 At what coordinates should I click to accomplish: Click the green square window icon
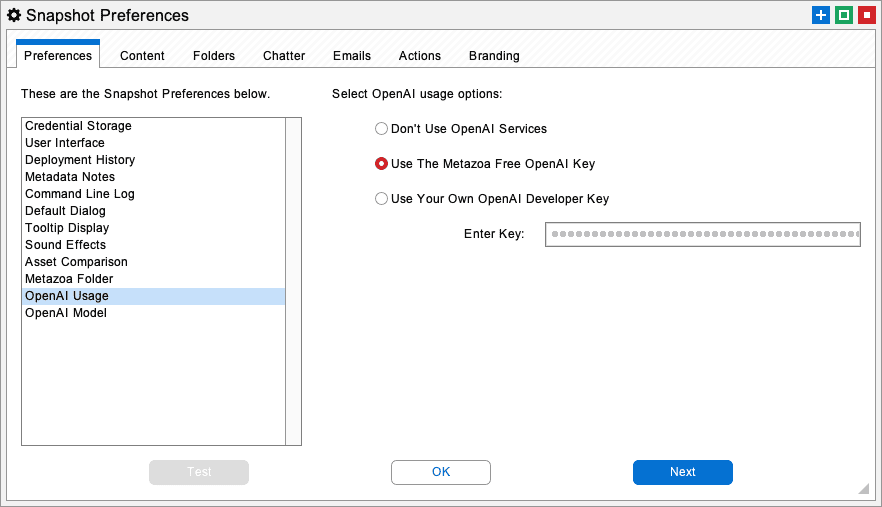[844, 15]
